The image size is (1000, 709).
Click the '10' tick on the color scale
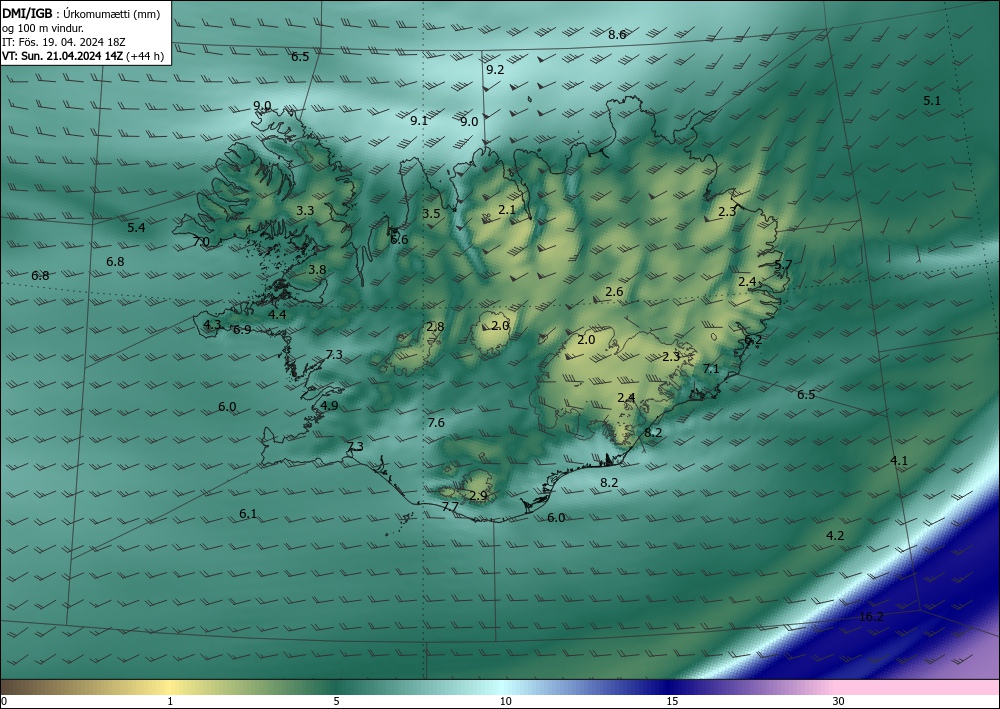coord(505,701)
